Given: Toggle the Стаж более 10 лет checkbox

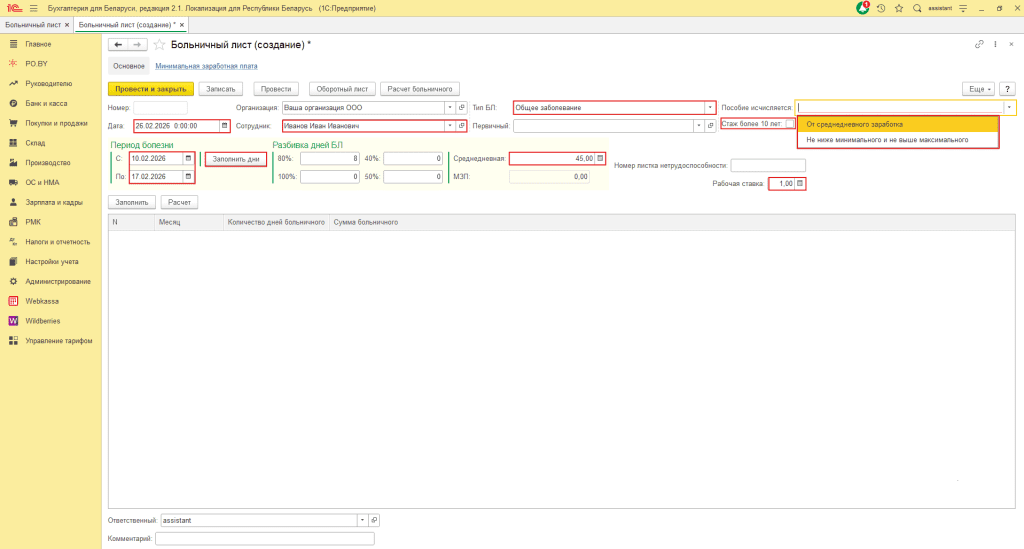Looking at the screenshot, I should pos(789,124).
